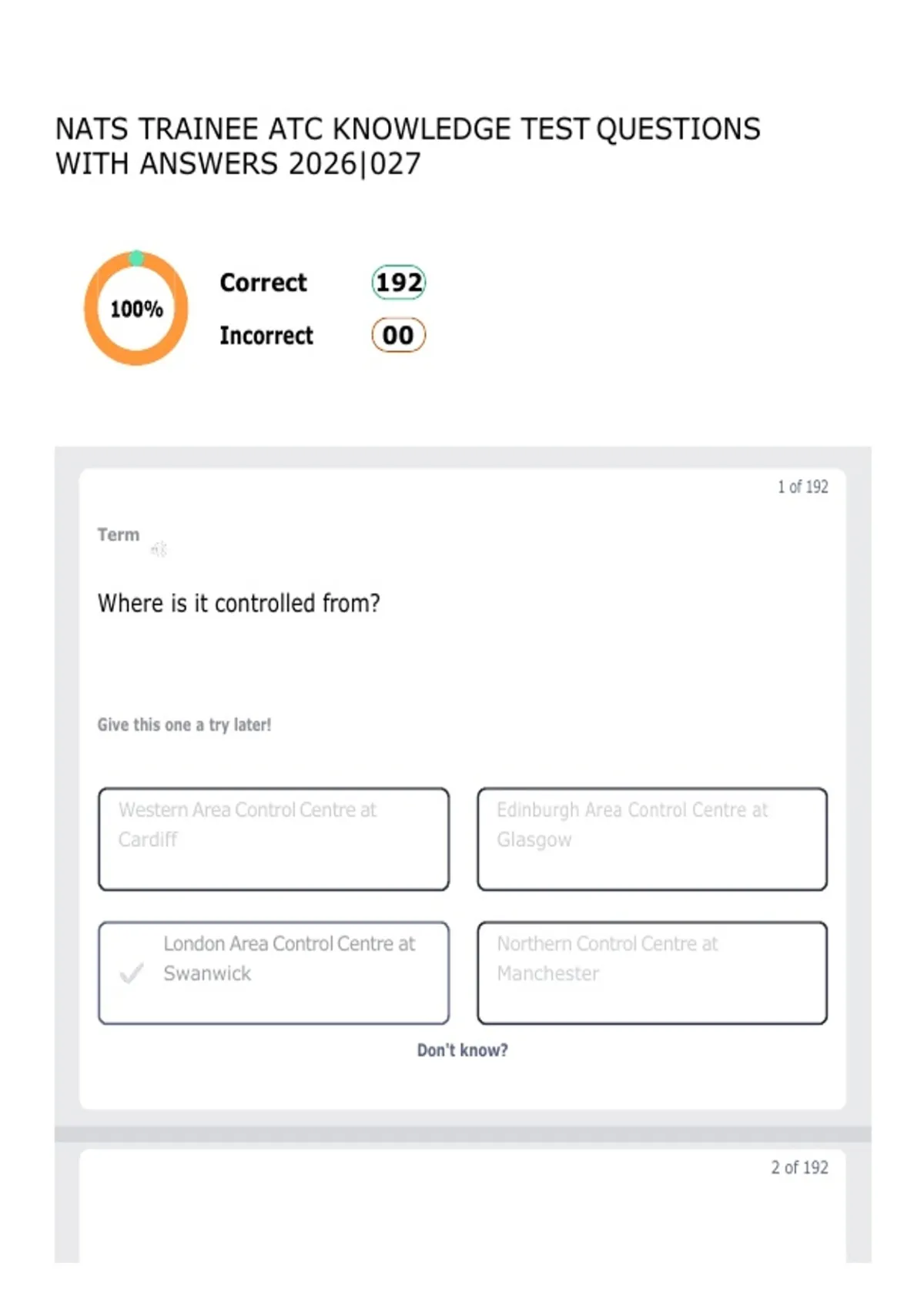Click the 100% score donut chart
Image resolution: width=924 pixels, height=1309 pixels.
(x=136, y=309)
